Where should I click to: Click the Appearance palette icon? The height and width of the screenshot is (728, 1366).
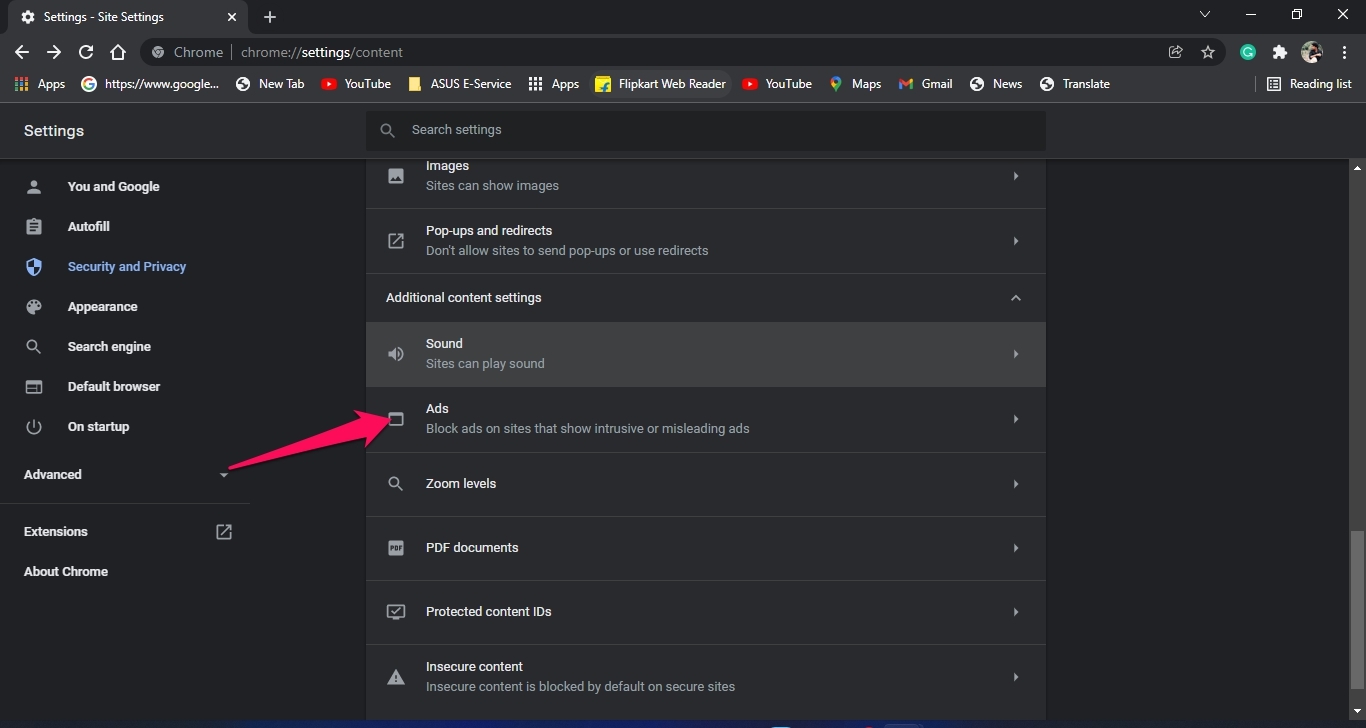click(34, 307)
